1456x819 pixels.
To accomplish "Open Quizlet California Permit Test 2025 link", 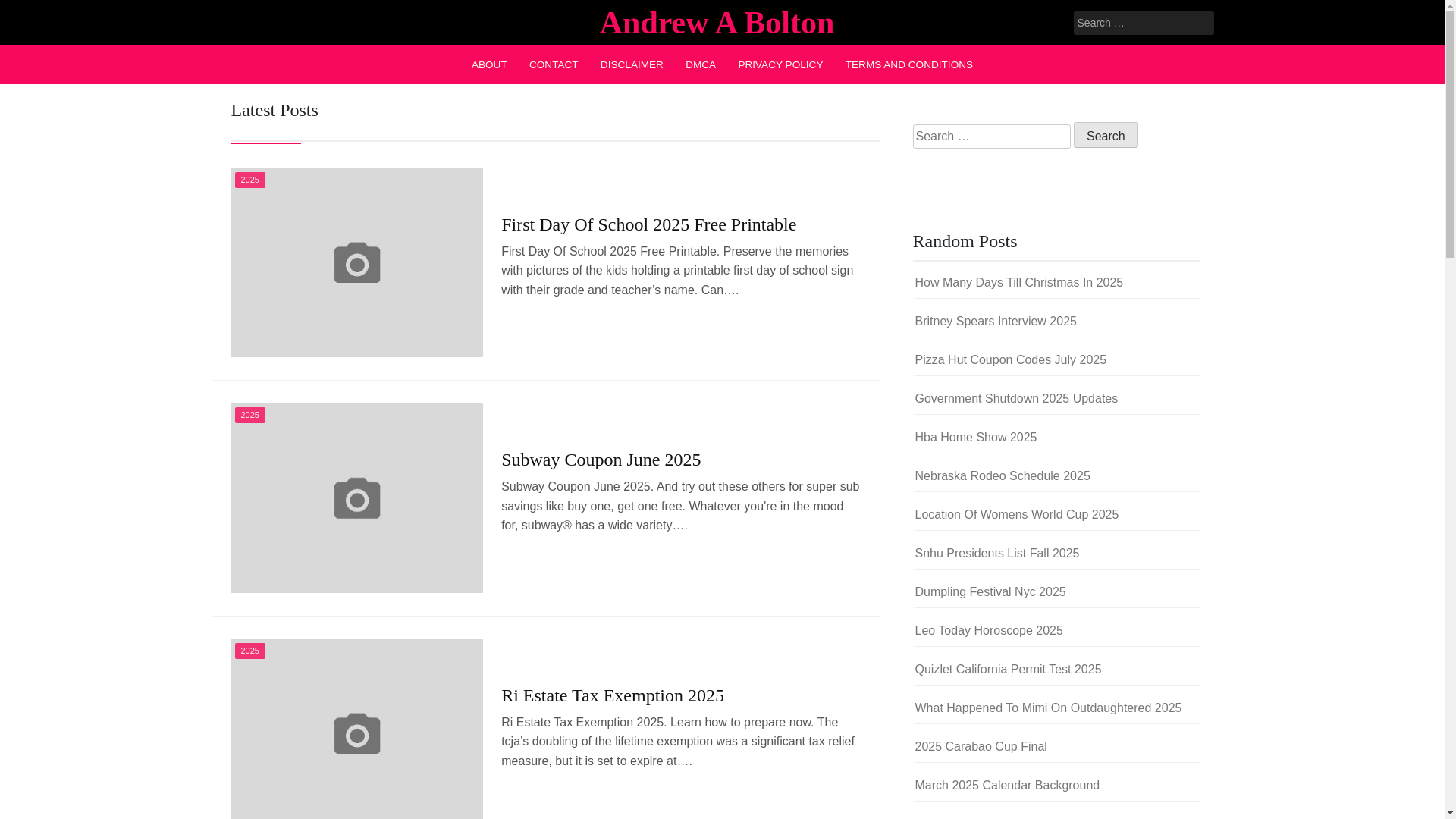I will [1007, 670].
